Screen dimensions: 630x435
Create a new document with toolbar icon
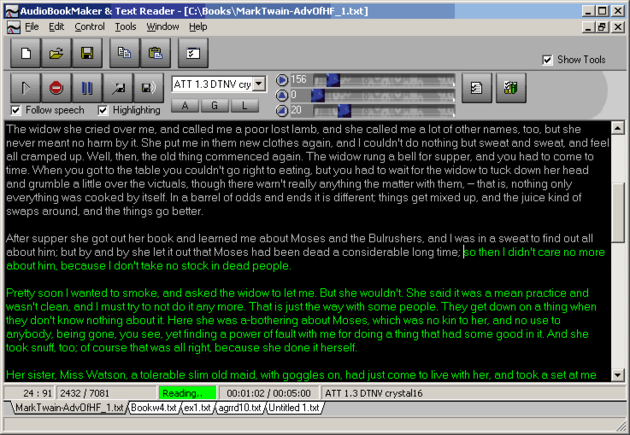(26, 53)
